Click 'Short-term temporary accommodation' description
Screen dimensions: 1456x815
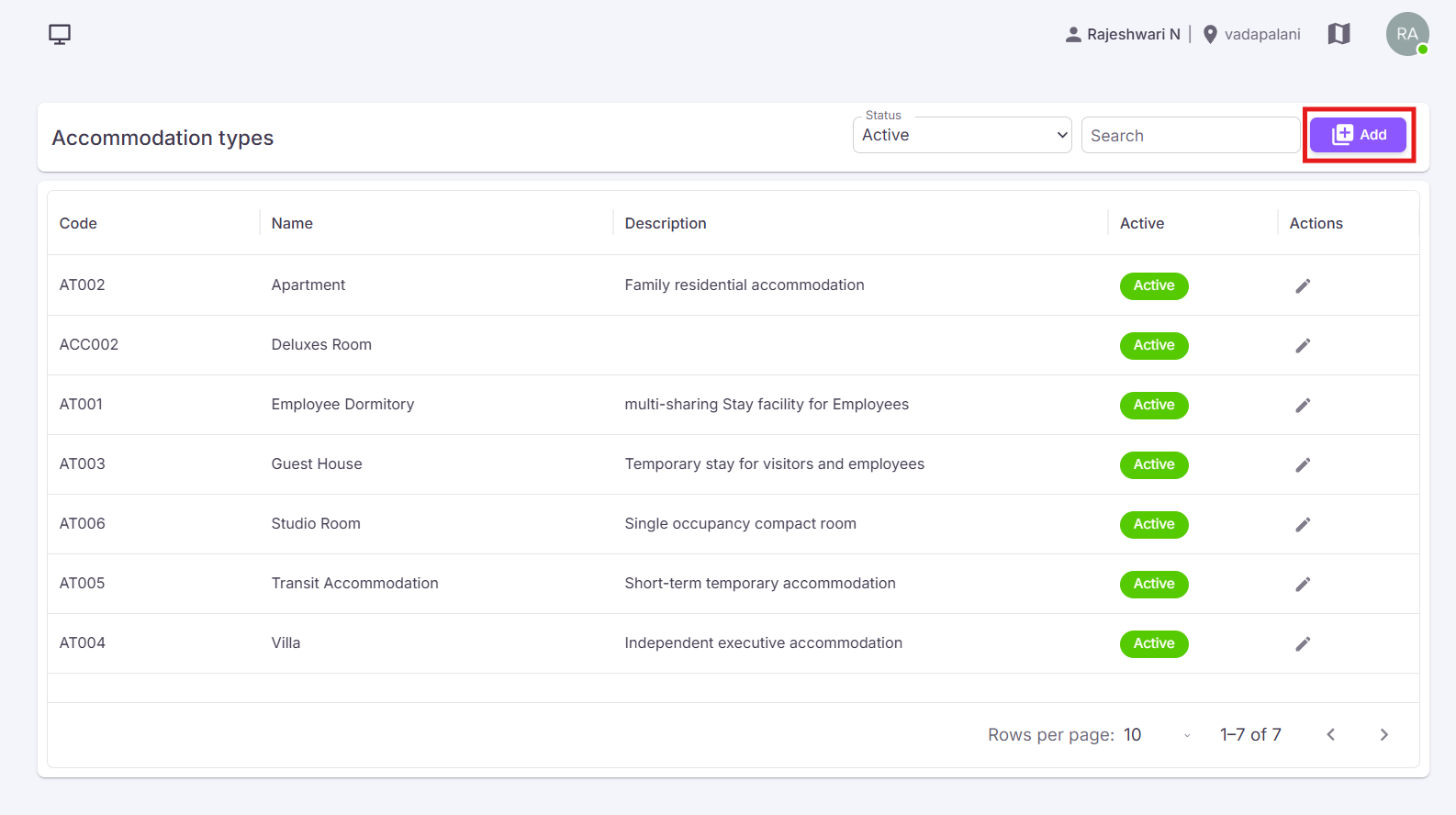[760, 583]
